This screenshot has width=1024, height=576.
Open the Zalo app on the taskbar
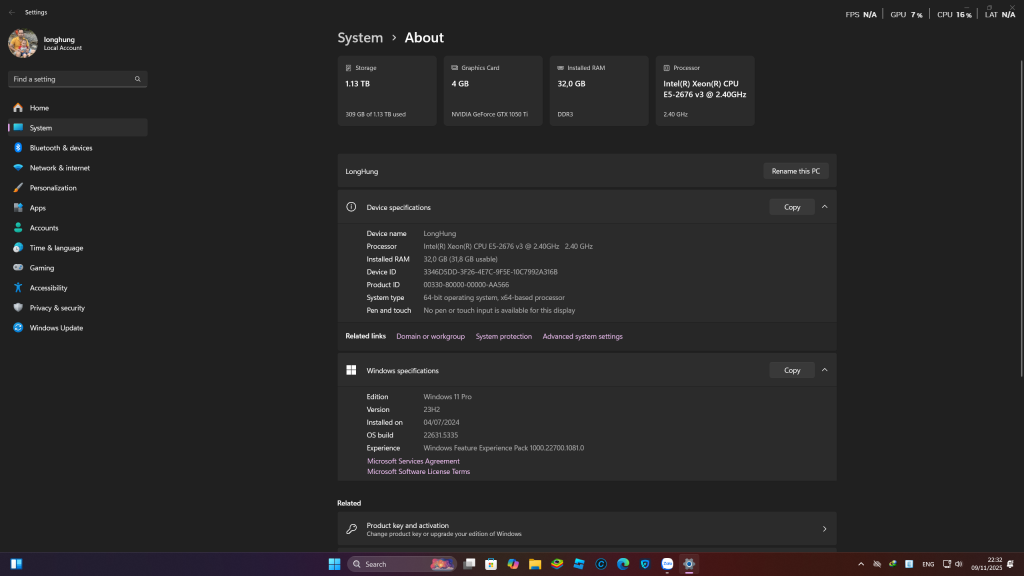click(x=667, y=564)
